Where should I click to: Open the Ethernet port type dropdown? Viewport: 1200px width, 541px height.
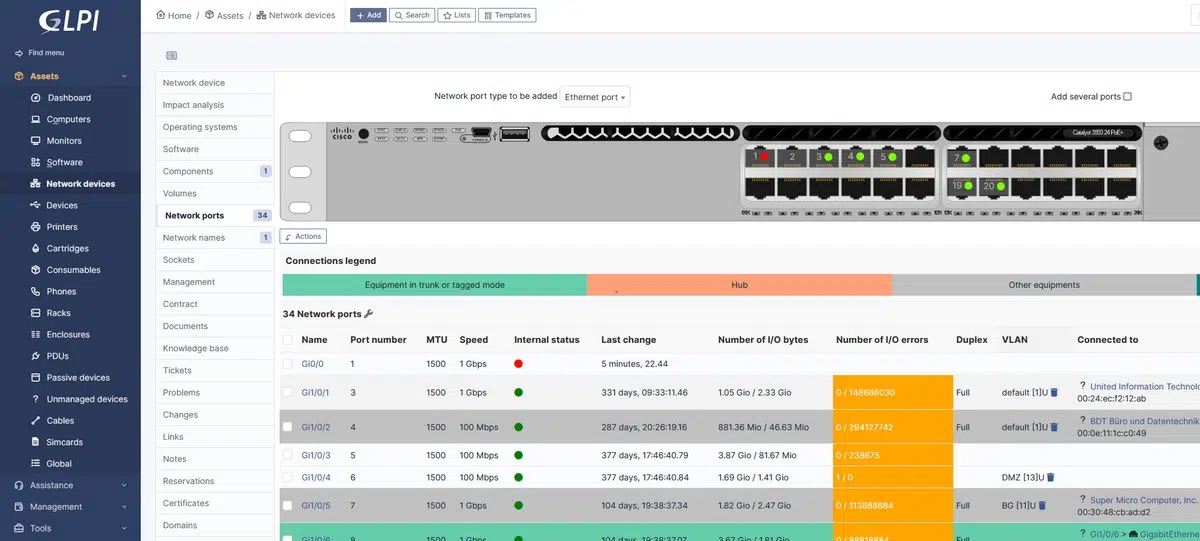coord(595,97)
